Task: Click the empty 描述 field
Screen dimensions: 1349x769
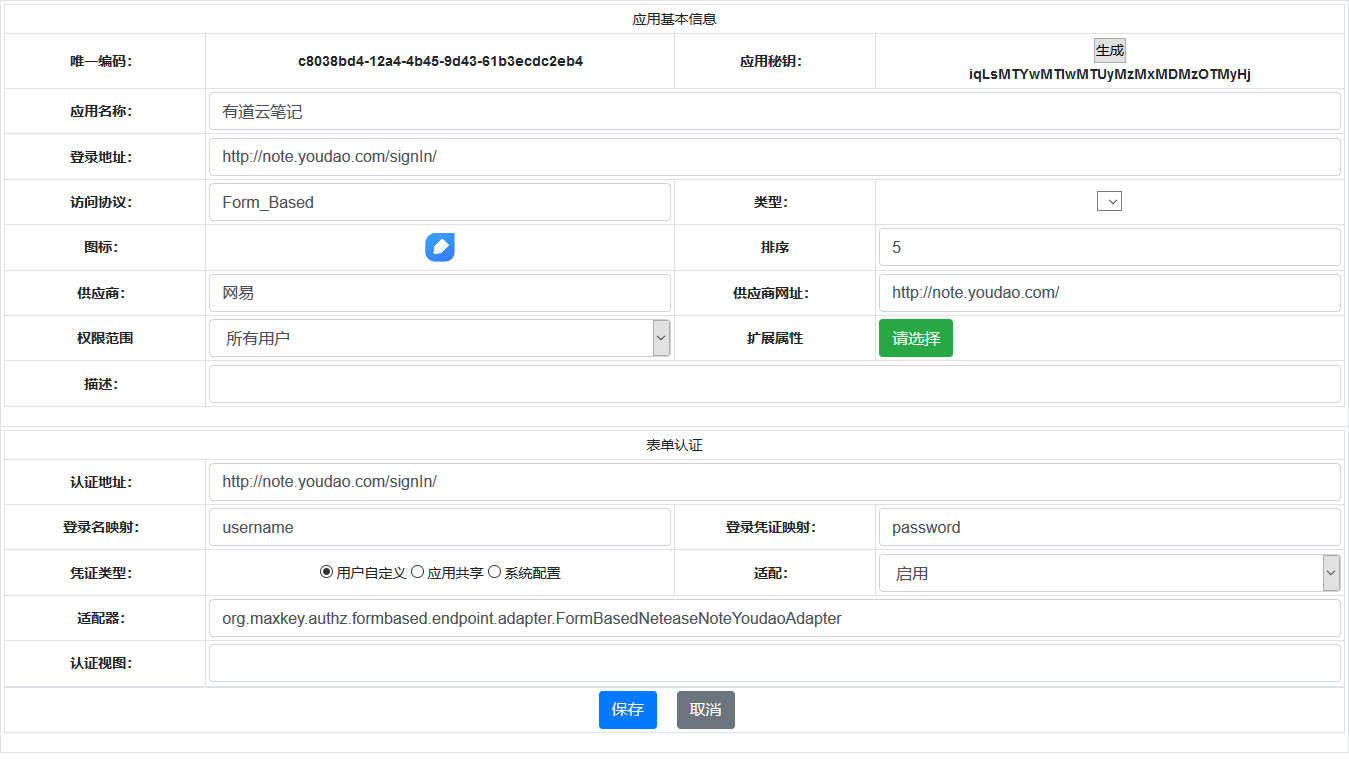Action: (x=773, y=384)
